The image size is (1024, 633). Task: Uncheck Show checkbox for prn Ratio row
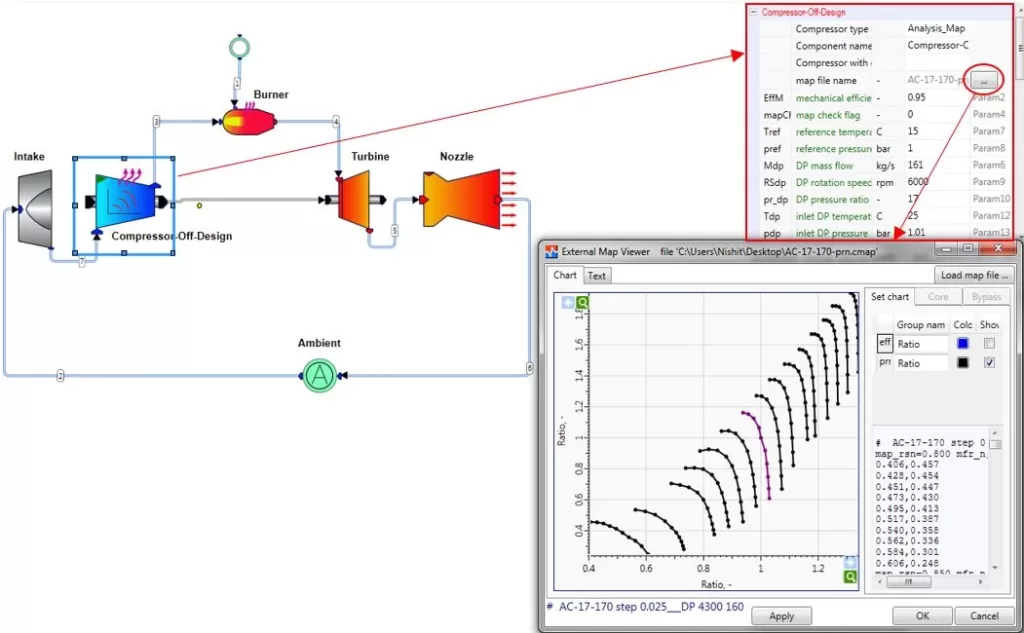[989, 363]
